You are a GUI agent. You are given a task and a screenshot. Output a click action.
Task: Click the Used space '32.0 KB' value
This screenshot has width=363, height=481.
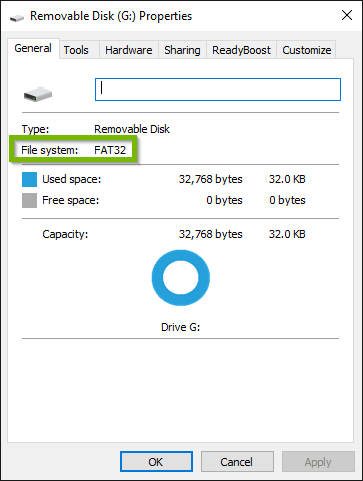pyautogui.click(x=287, y=179)
